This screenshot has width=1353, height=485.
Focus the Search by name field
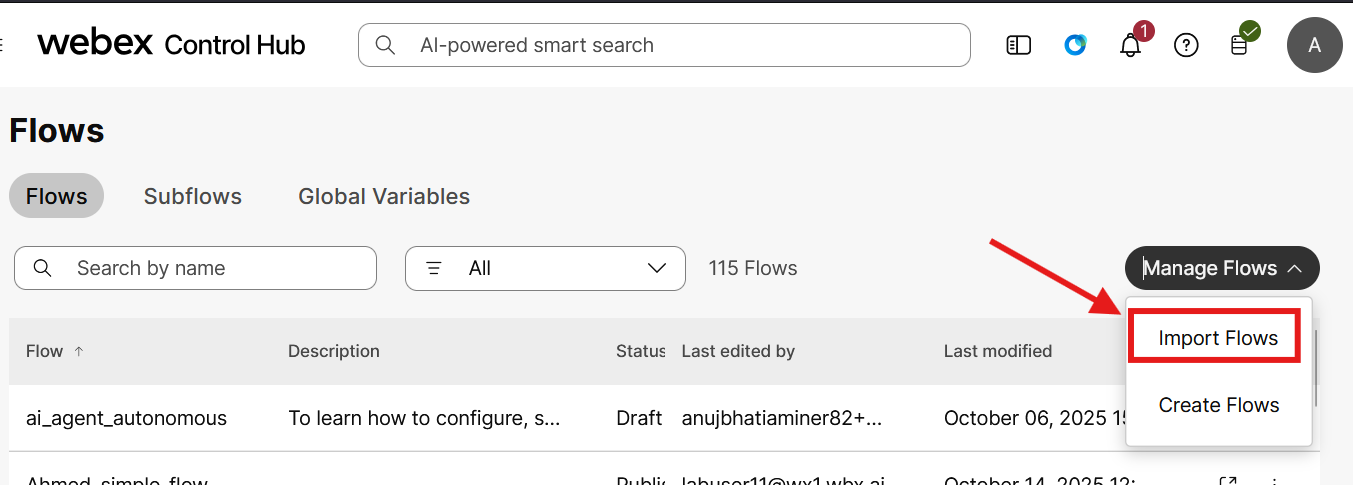195,268
